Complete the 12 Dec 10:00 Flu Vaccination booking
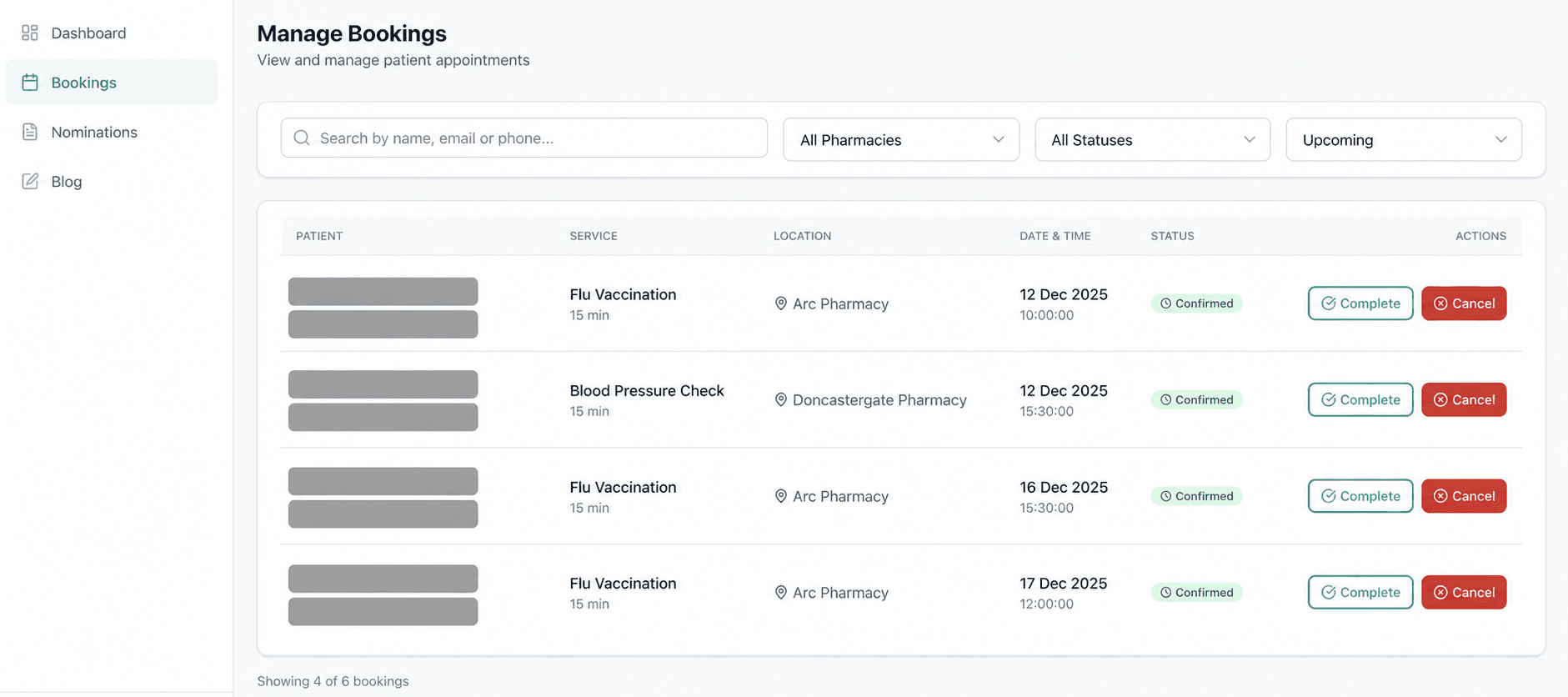The height and width of the screenshot is (697, 1568). [x=1360, y=303]
